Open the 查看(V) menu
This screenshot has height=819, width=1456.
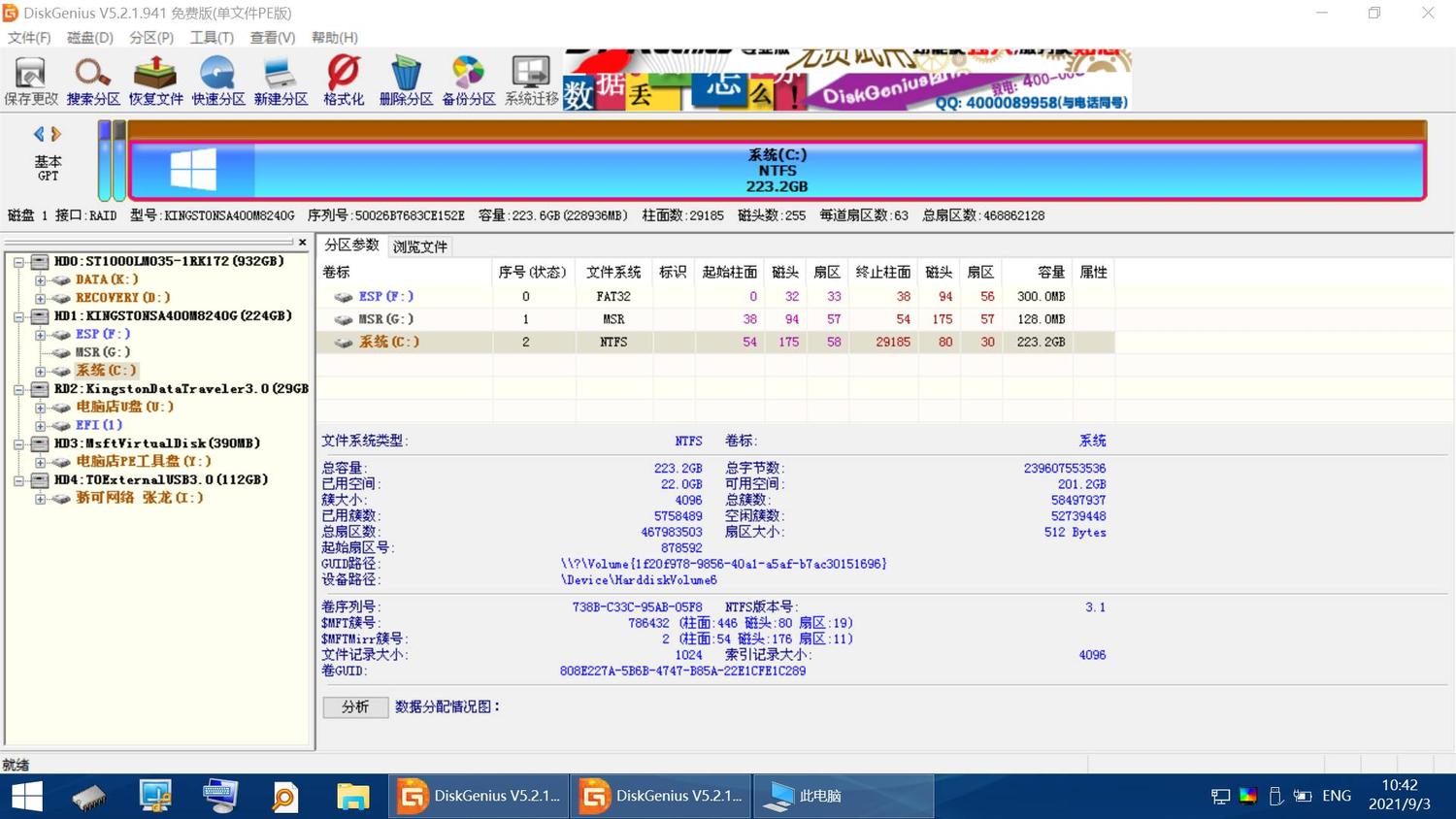[x=273, y=37]
